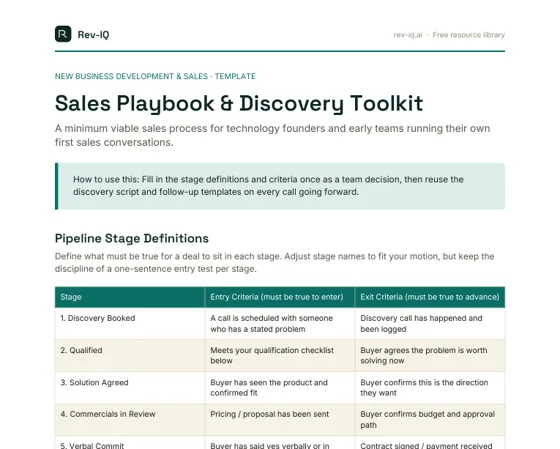Click the Rev-IQ brand name
Viewport: 560px width, 449px height.
[x=93, y=35]
